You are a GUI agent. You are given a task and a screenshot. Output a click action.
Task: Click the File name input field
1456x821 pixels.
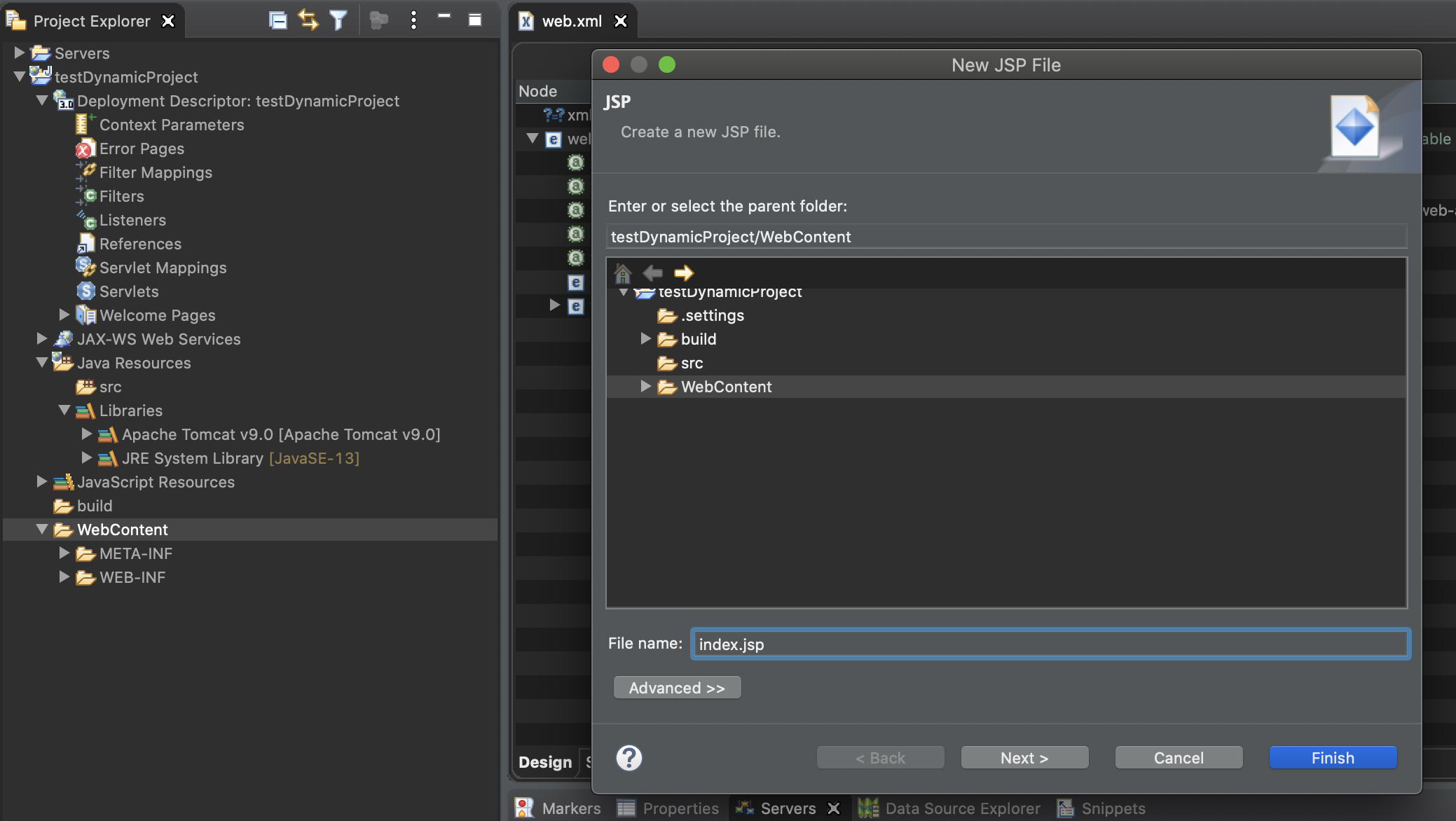pos(1050,644)
